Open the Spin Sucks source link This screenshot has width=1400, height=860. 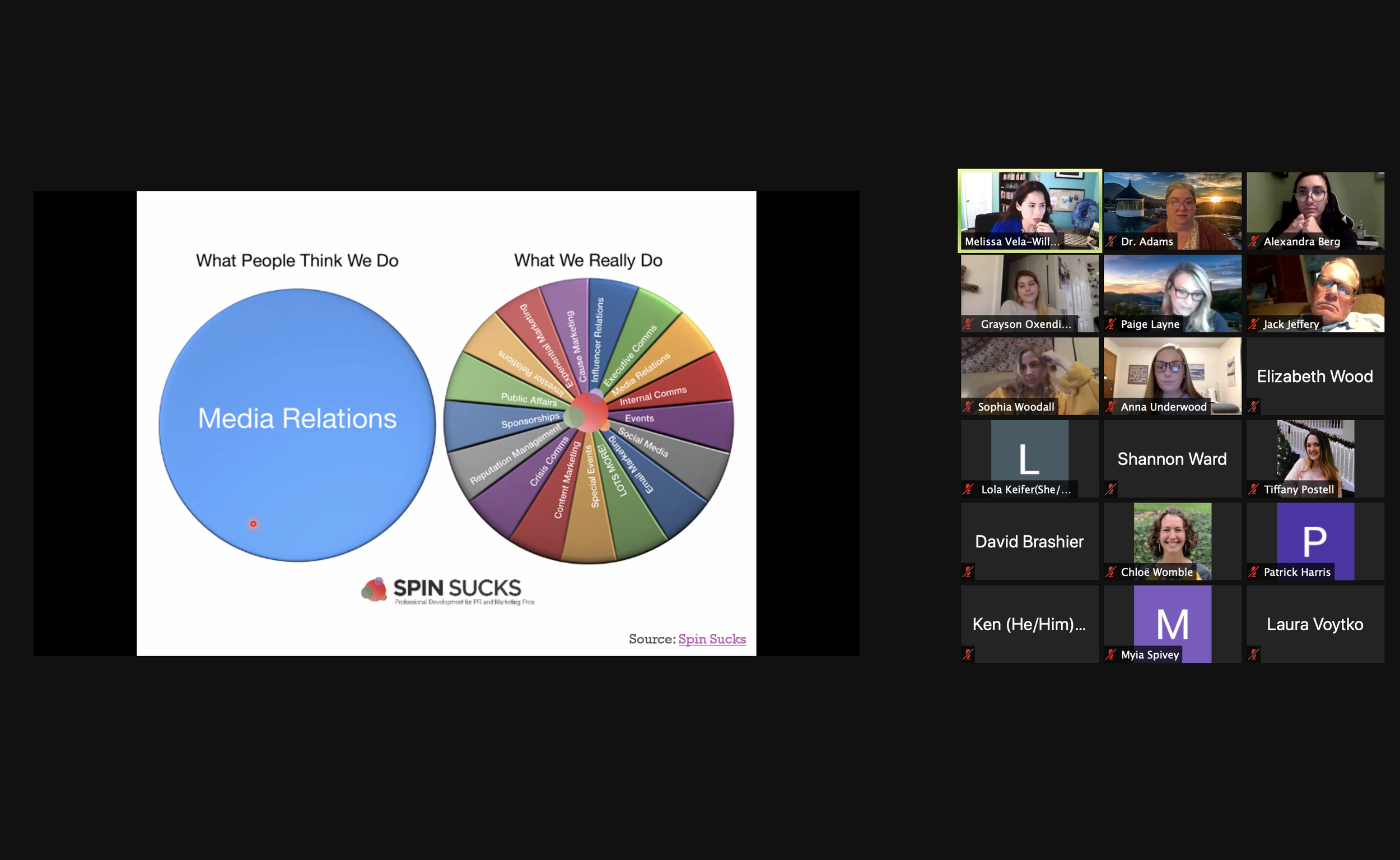(x=712, y=639)
